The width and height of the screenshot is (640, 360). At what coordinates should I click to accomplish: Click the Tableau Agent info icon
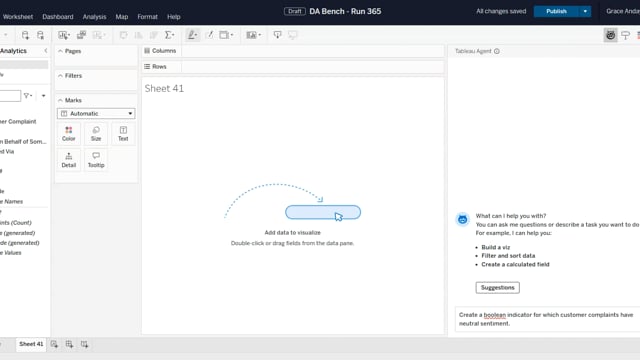pos(497,51)
